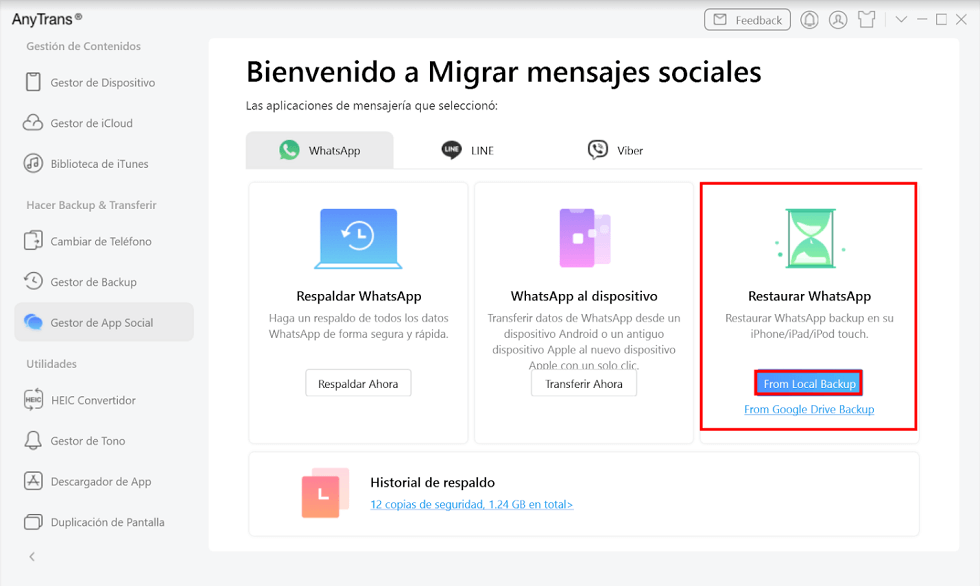Open Duplicación de Pantalla utility
This screenshot has height=586, width=980.
[x=104, y=522]
